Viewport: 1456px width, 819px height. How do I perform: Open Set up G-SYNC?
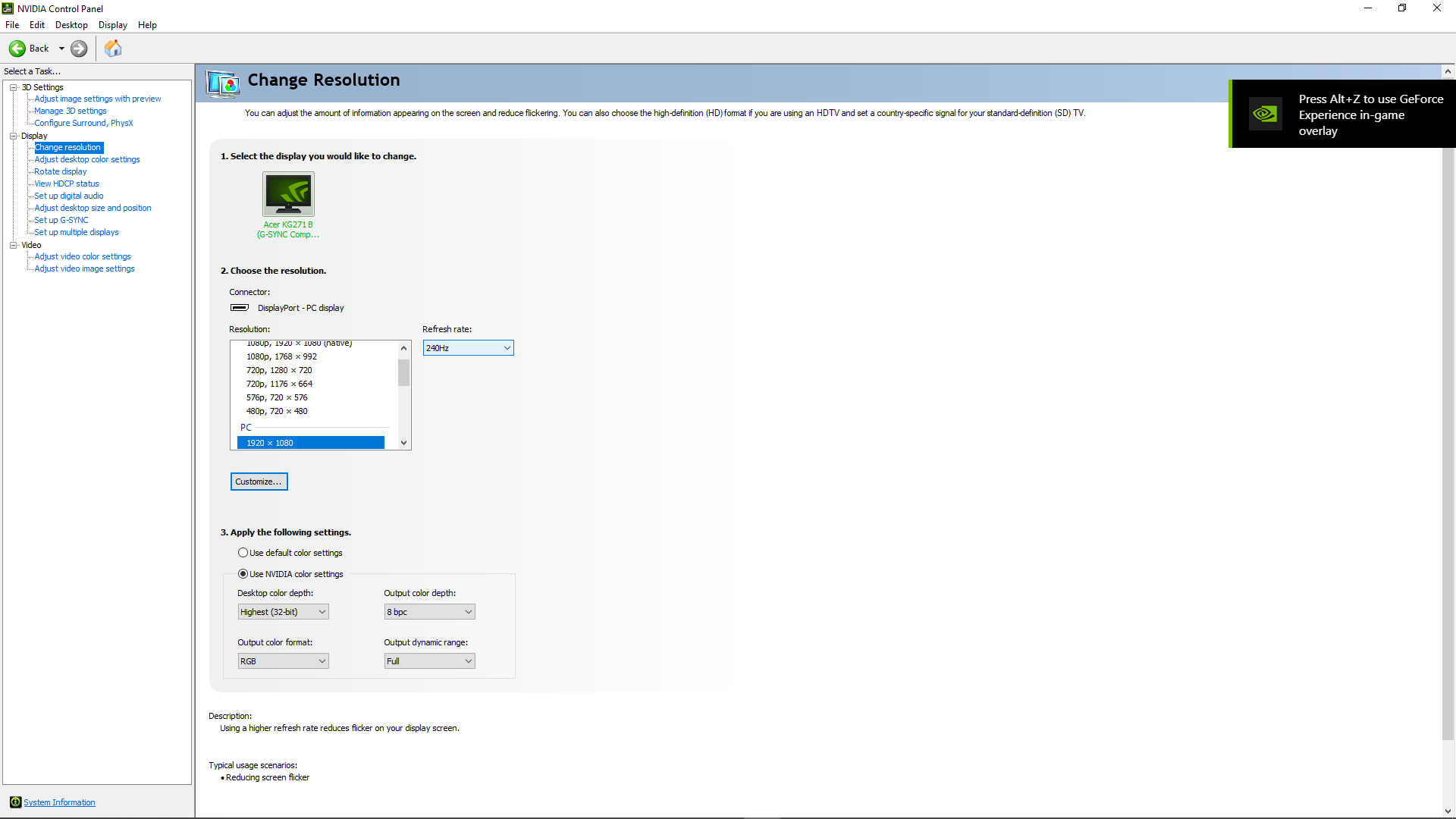pos(61,220)
